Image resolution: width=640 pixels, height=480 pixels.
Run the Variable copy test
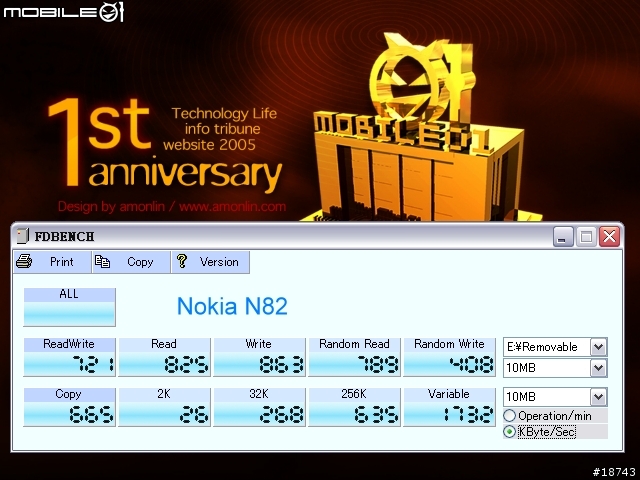click(449, 407)
